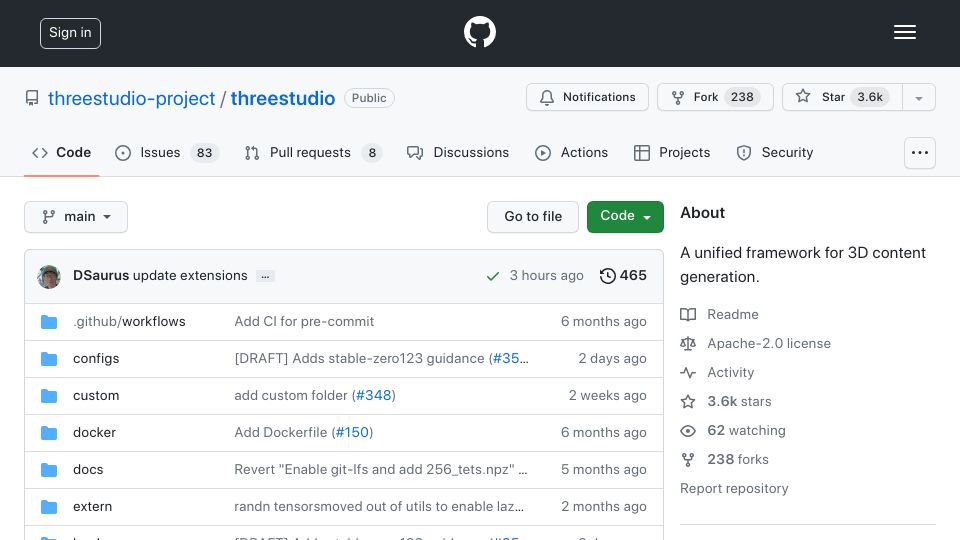Viewport: 960px width, 540px height.
Task: Open the Issues tab
Action: pyautogui.click(x=167, y=152)
